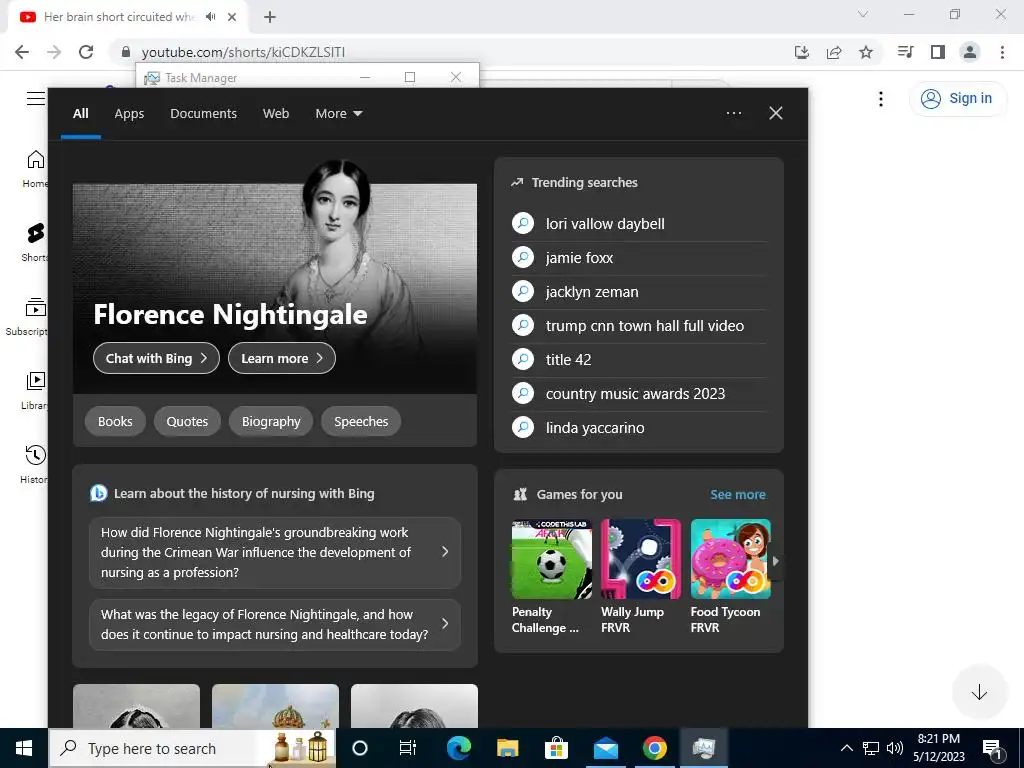The image size is (1024, 768).
Task: Mute audio icon on YouTube tab
Action: click(x=210, y=17)
